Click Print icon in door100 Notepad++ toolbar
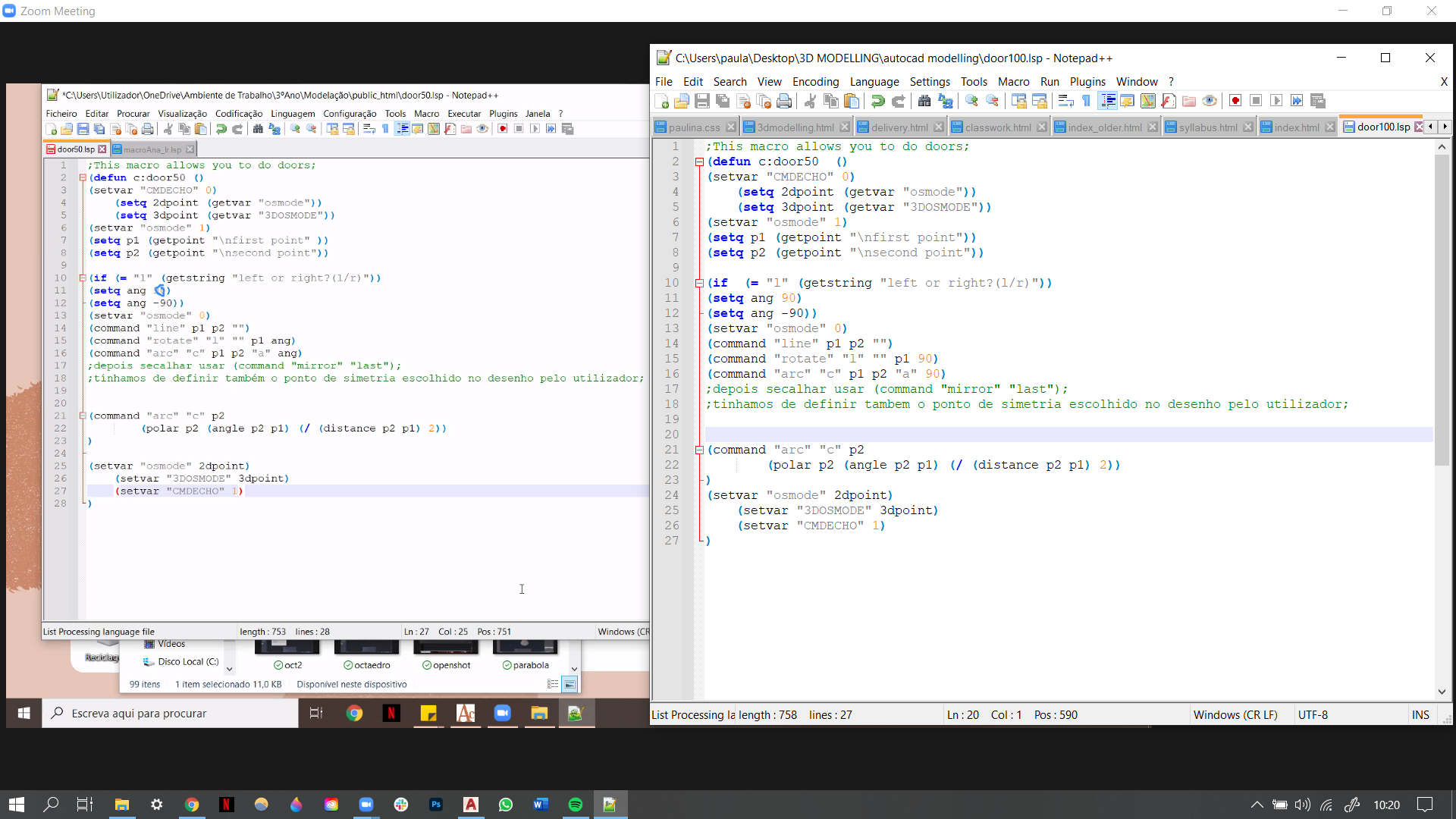This screenshot has width=1456, height=819. (784, 101)
